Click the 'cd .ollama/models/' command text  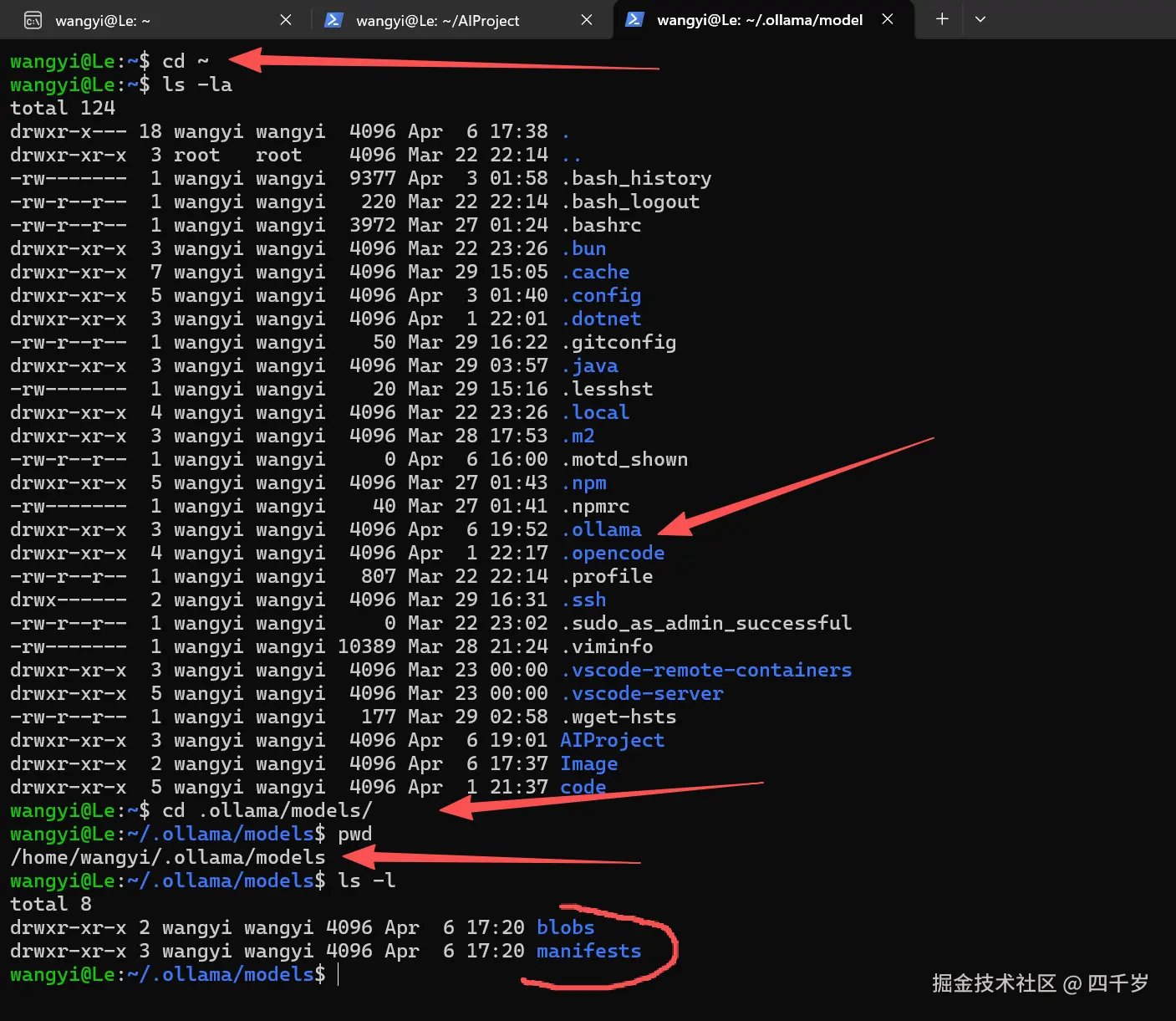pyautogui.click(x=267, y=810)
